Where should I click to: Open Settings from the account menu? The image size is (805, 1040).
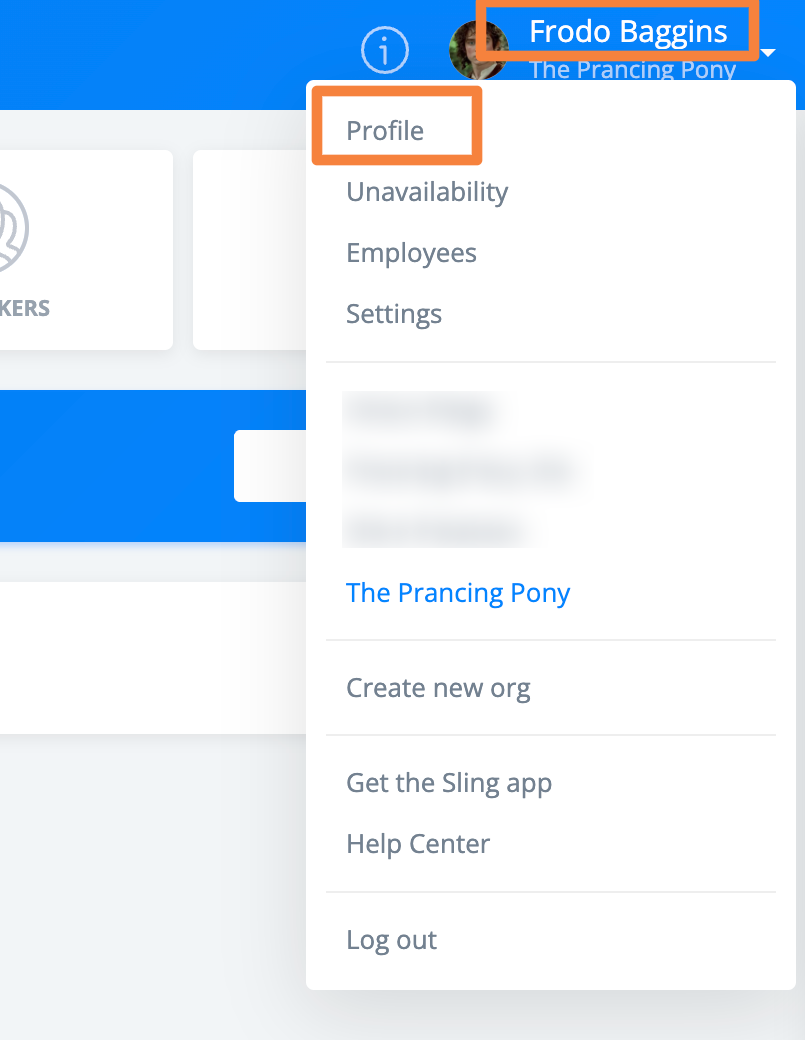pyautogui.click(x=394, y=314)
